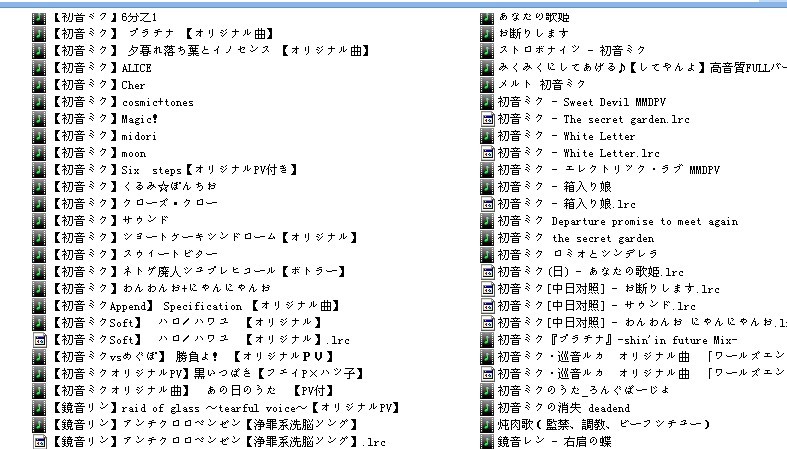
Task: Select the audio icon for 初音ミク - White Letter
Action: tap(487, 136)
